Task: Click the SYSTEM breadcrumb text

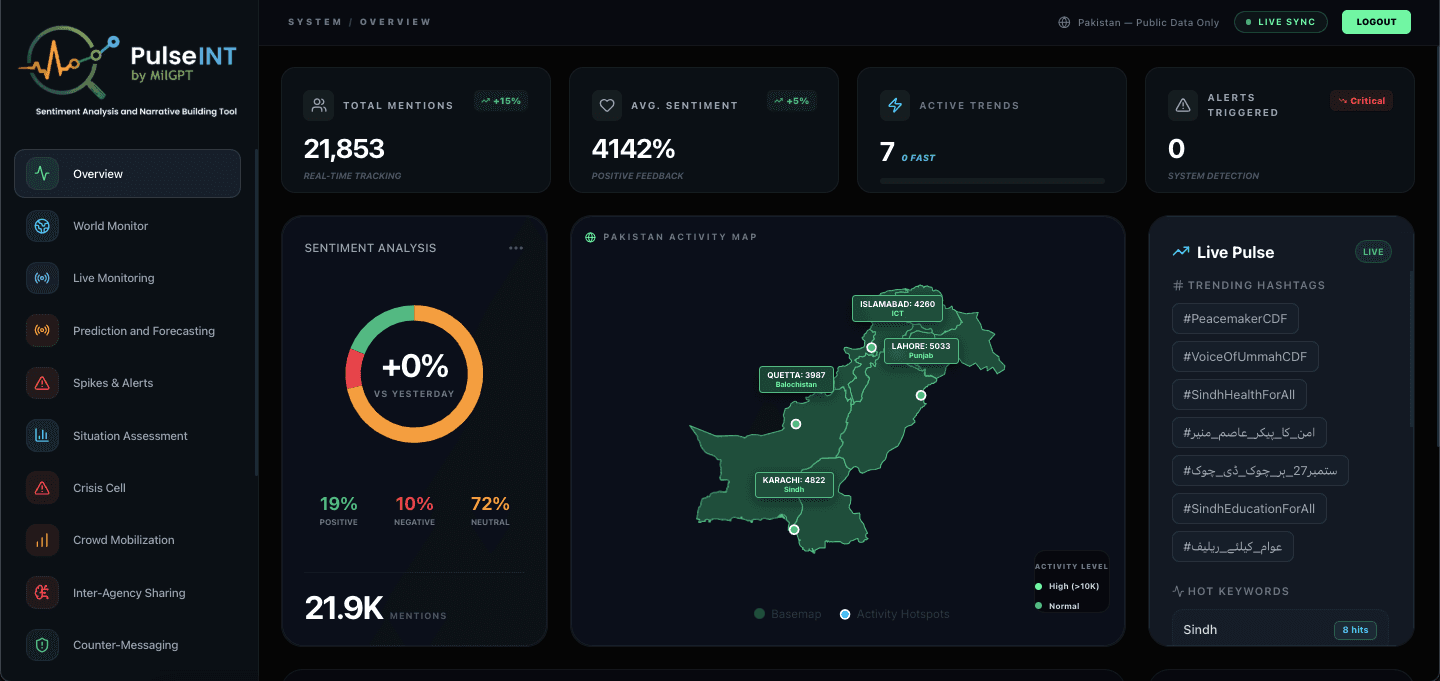Action: point(313,22)
